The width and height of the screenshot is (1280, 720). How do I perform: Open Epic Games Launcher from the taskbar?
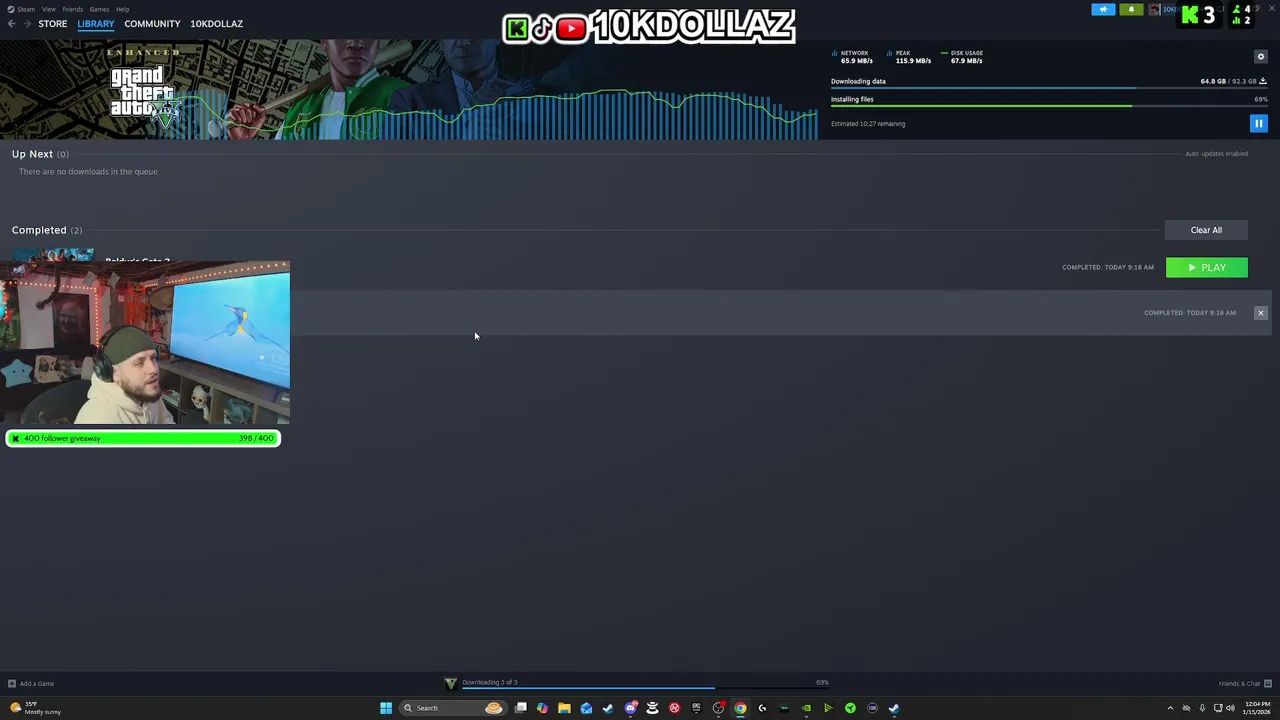[x=696, y=708]
